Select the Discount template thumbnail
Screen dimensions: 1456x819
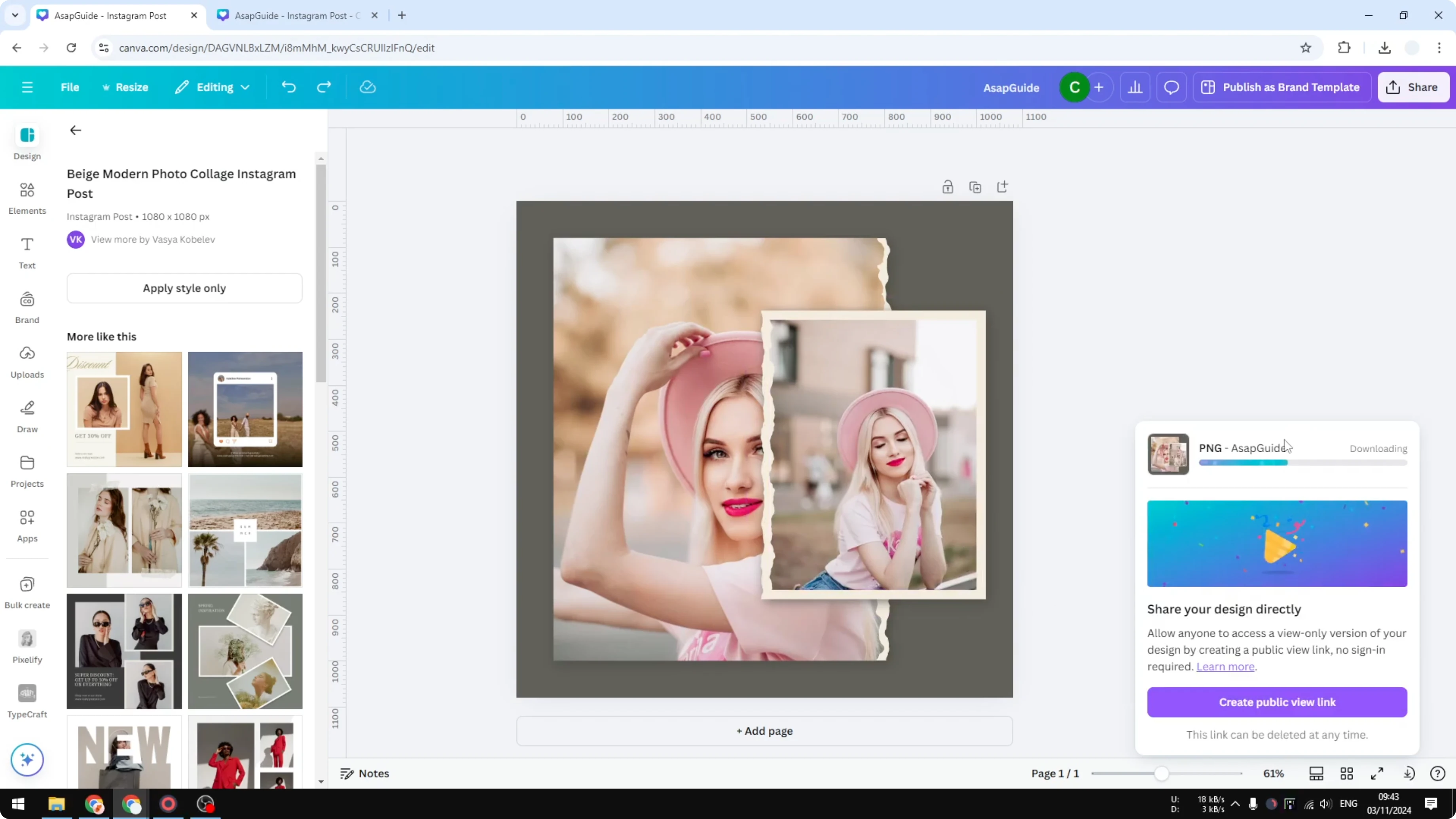pos(124,409)
